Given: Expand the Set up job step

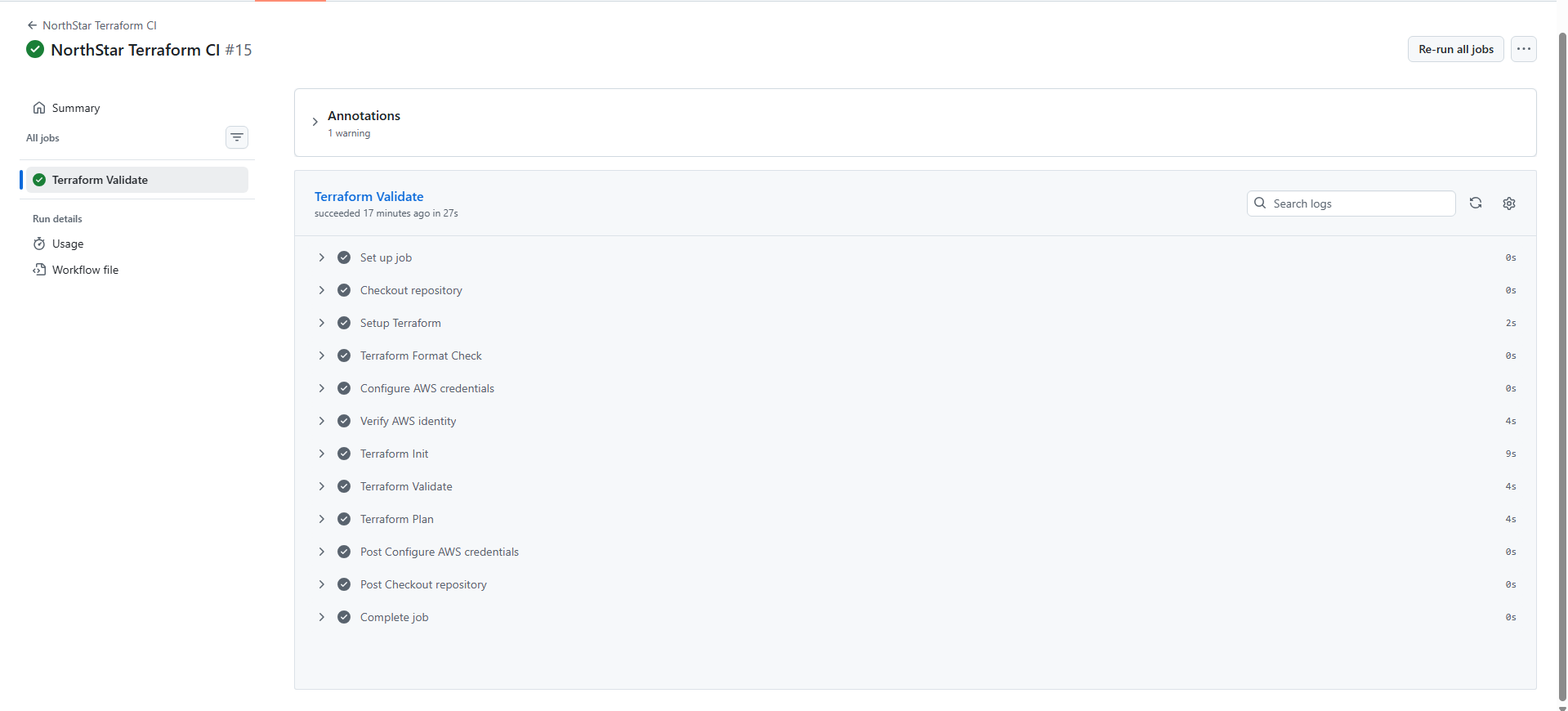Looking at the screenshot, I should coord(321,257).
